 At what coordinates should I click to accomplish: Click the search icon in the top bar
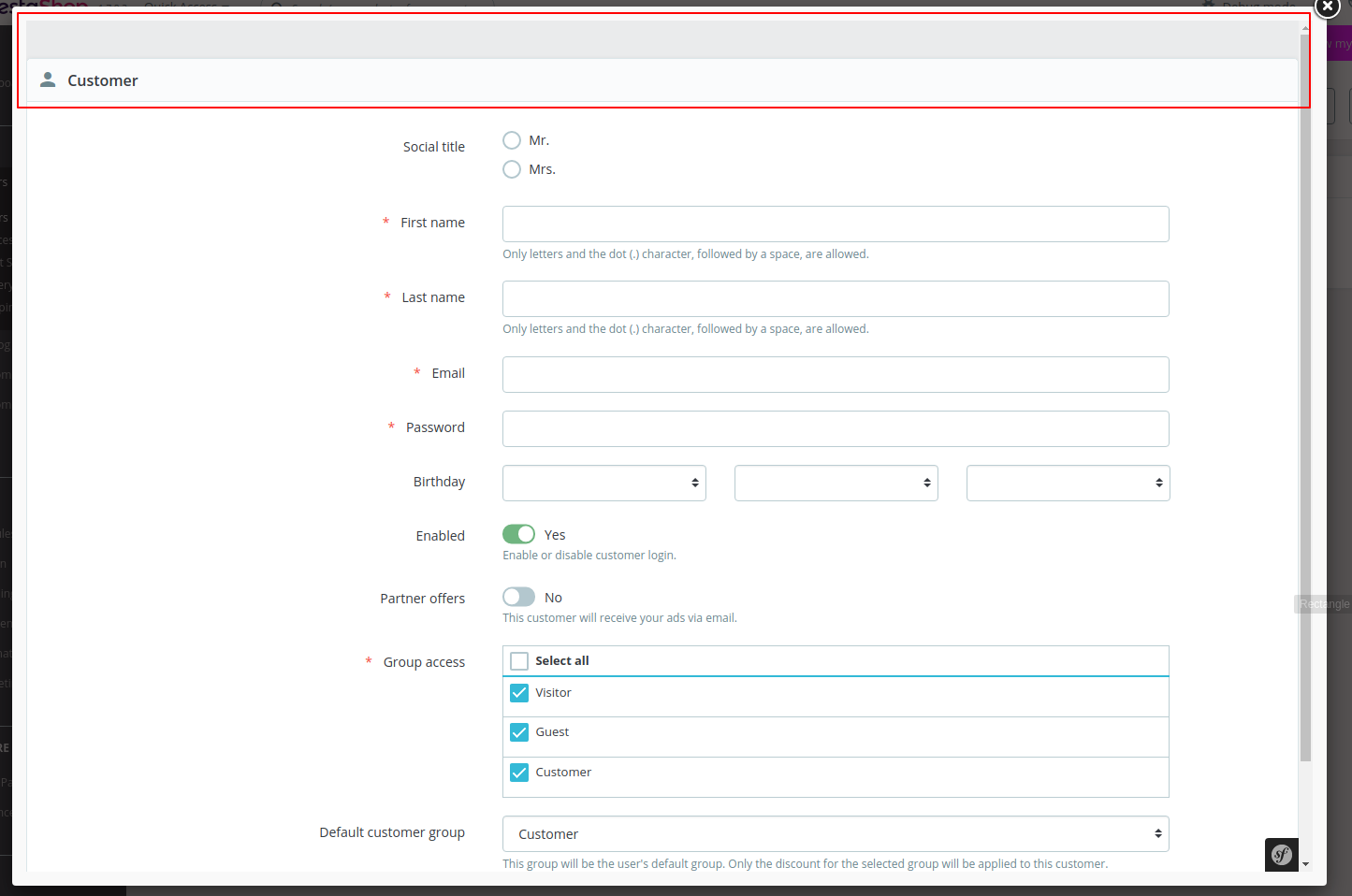pyautogui.click(x=272, y=6)
